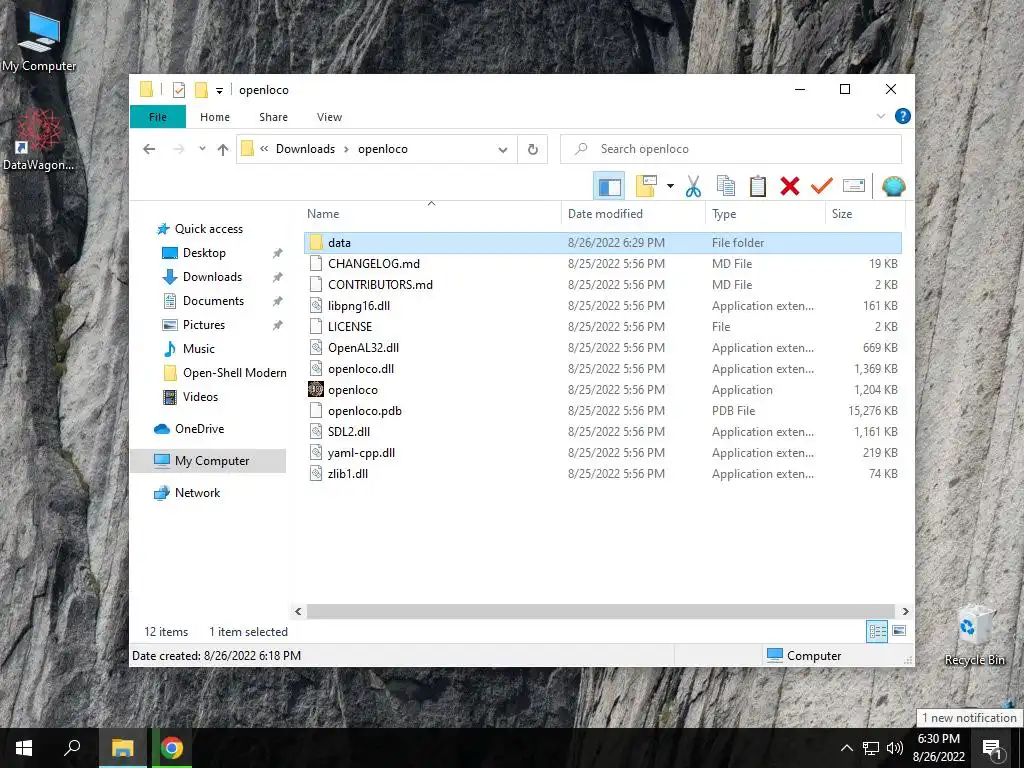Select the openloco application icon

pos(315,390)
